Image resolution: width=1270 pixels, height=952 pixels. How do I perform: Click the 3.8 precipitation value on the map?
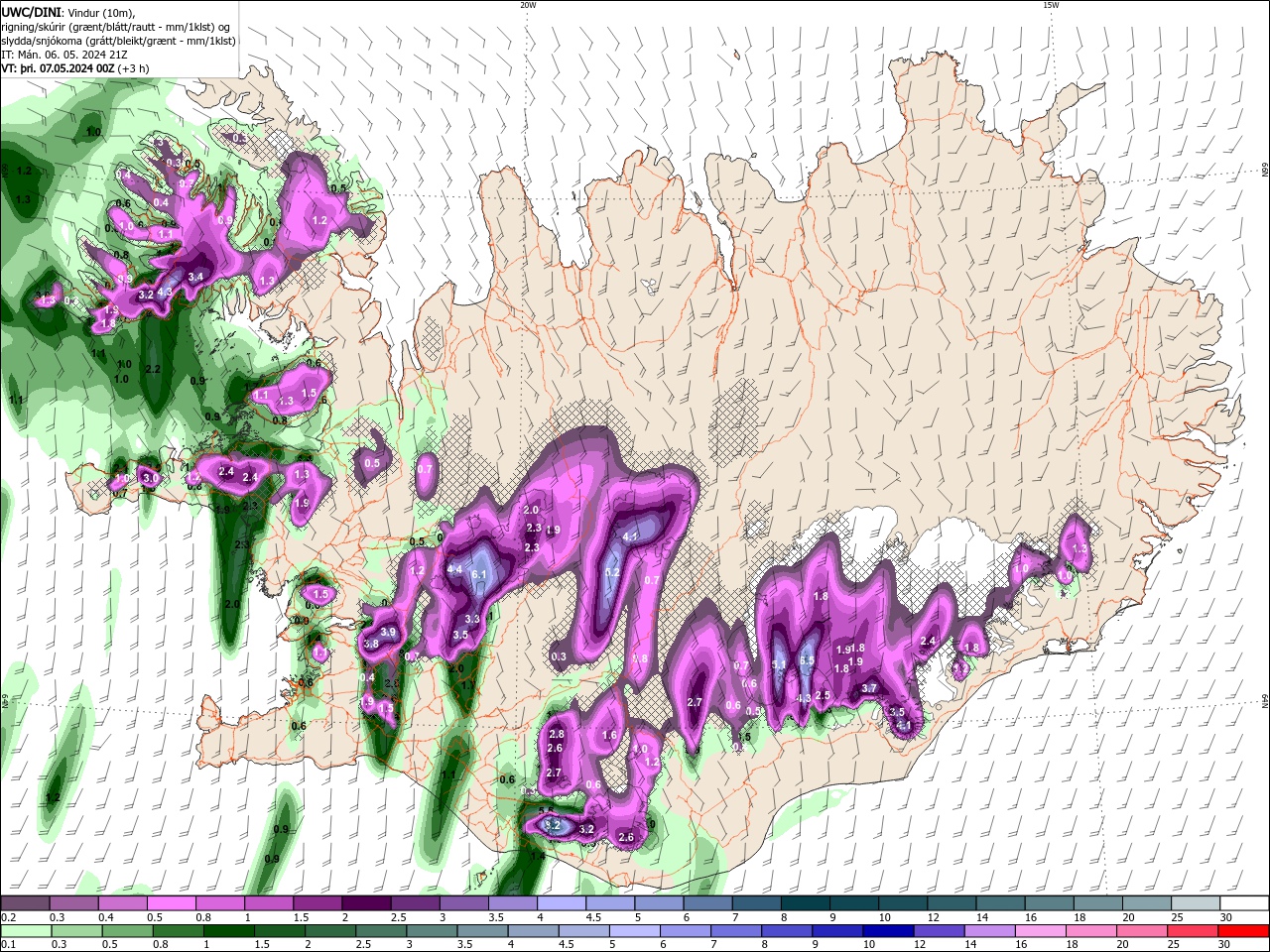[371, 644]
